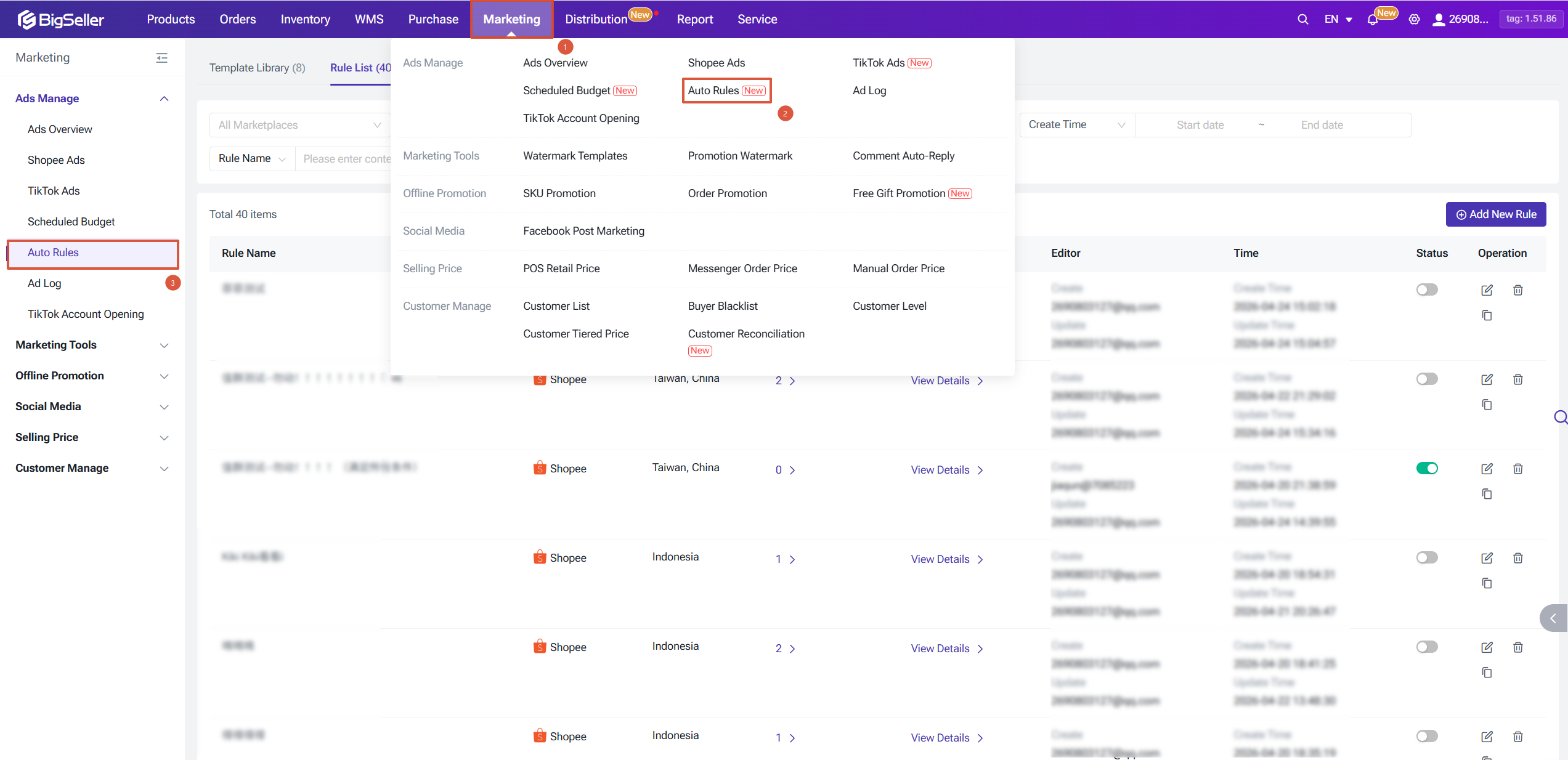Click the Start date input field

[1200, 125]
